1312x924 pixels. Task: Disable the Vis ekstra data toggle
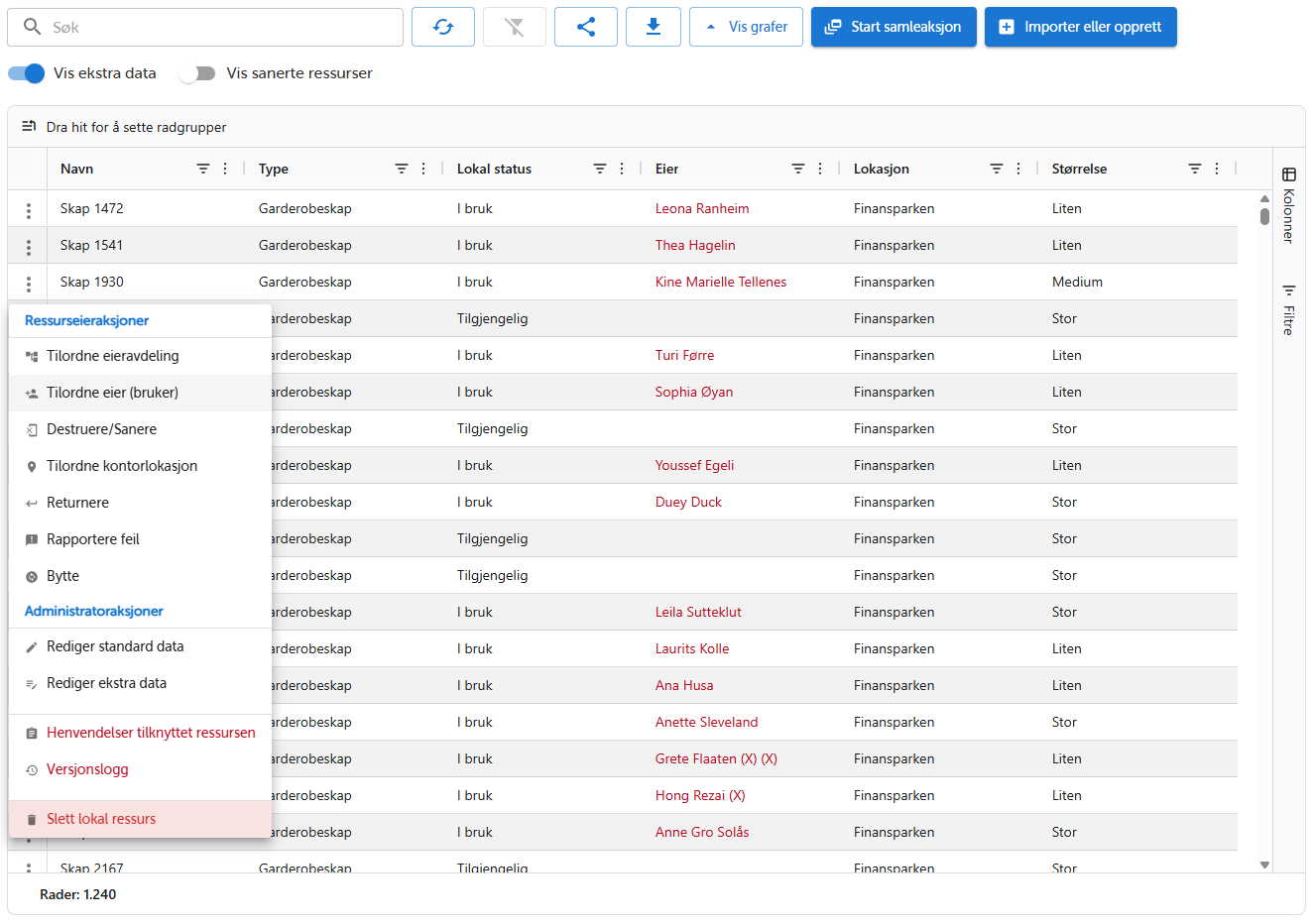pyautogui.click(x=26, y=73)
